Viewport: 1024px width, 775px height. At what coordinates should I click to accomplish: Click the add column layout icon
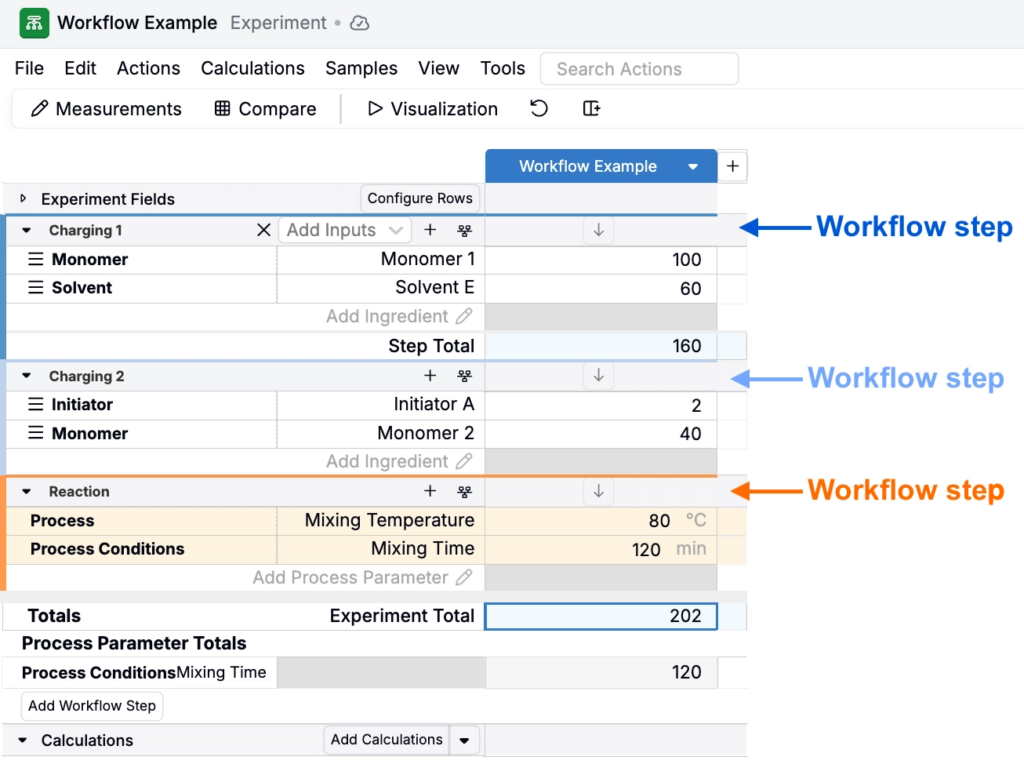(592, 108)
